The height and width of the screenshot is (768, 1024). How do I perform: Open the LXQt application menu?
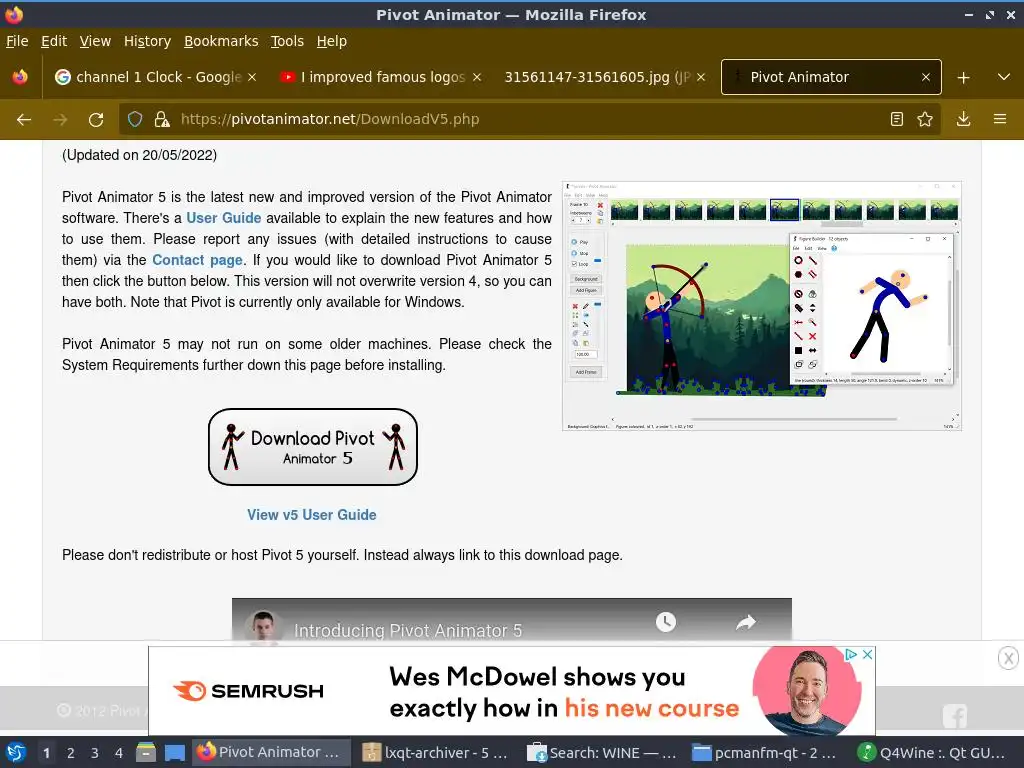16,752
